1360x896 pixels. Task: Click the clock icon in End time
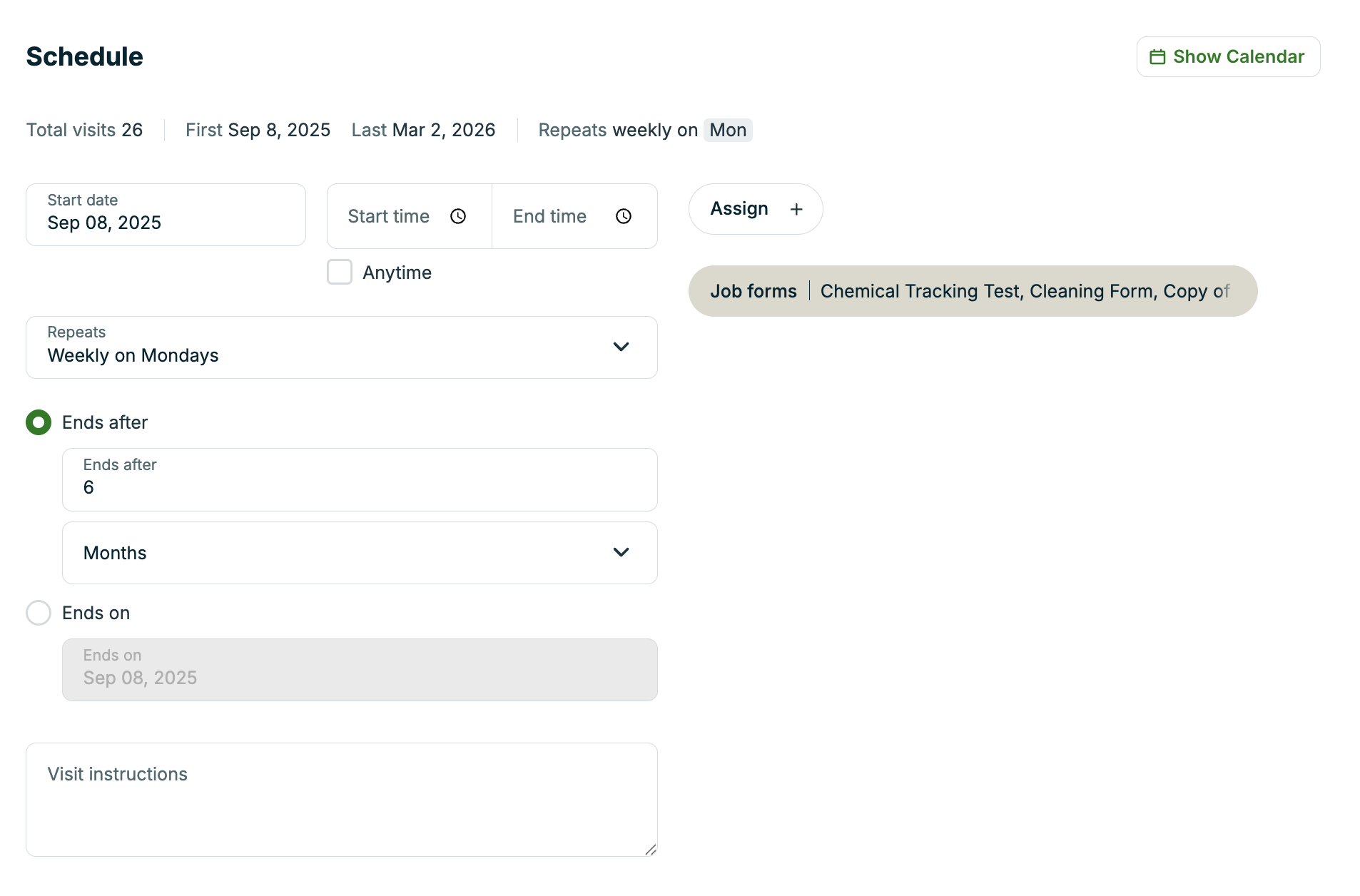point(624,216)
